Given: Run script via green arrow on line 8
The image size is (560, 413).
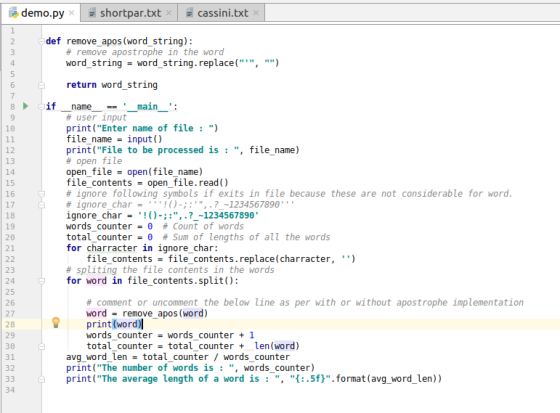Looking at the screenshot, I should pos(25,106).
